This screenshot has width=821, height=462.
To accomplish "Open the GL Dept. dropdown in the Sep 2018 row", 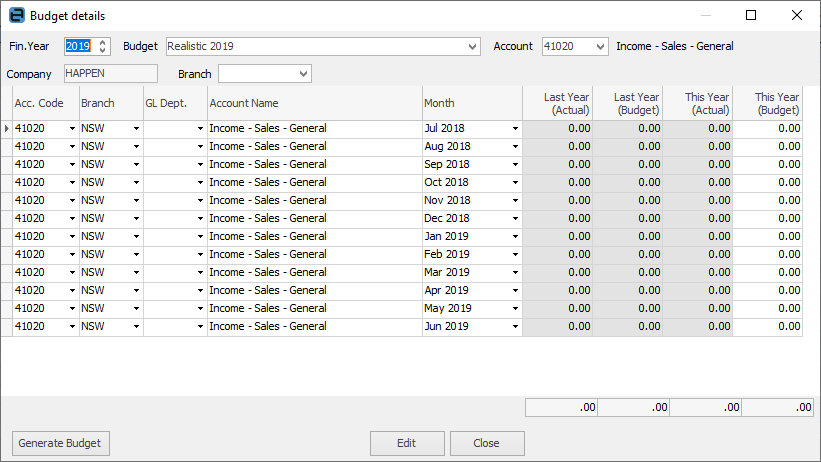I will click(x=200, y=165).
